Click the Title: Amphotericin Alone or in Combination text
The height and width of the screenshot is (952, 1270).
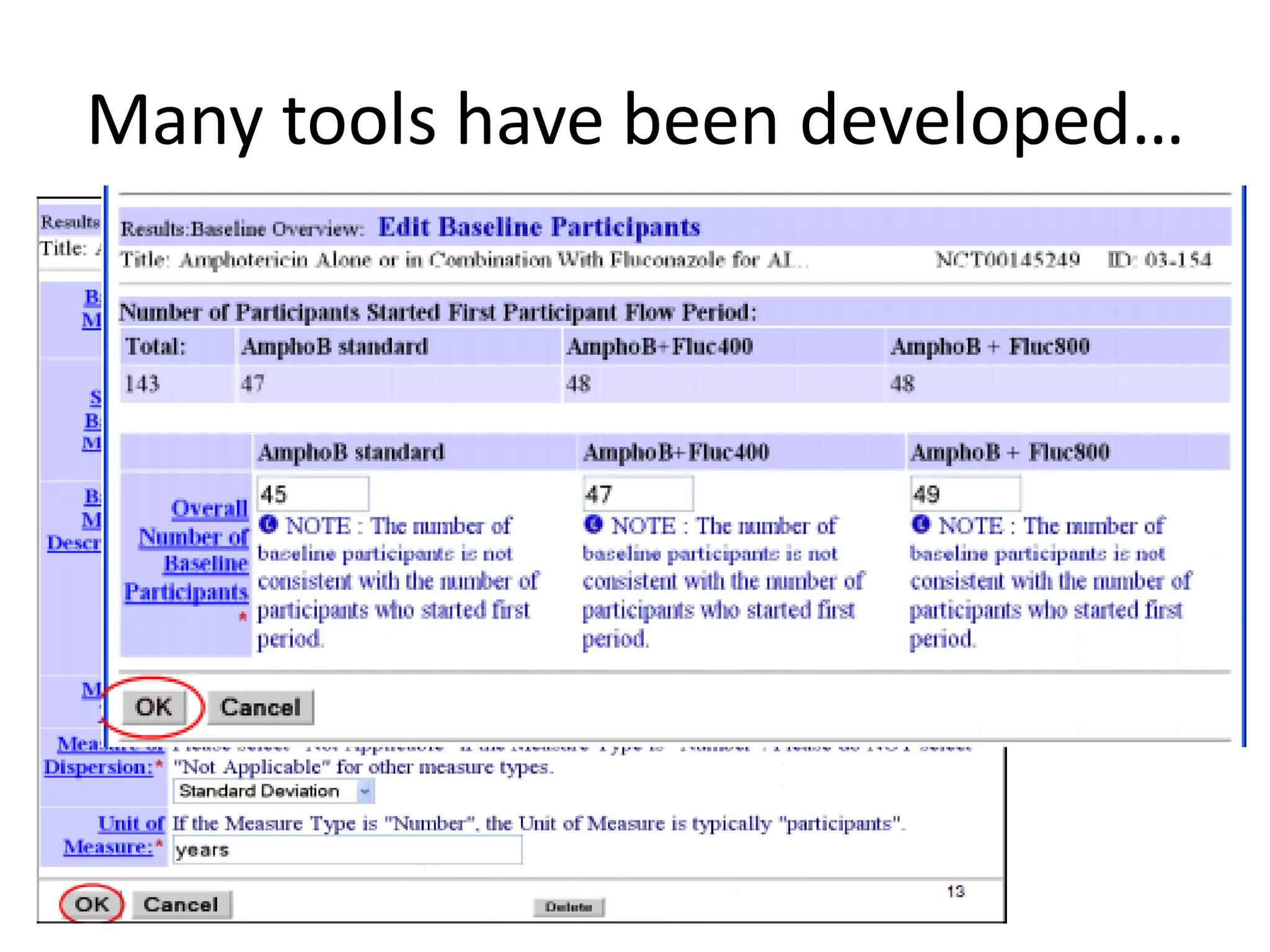click(464, 260)
